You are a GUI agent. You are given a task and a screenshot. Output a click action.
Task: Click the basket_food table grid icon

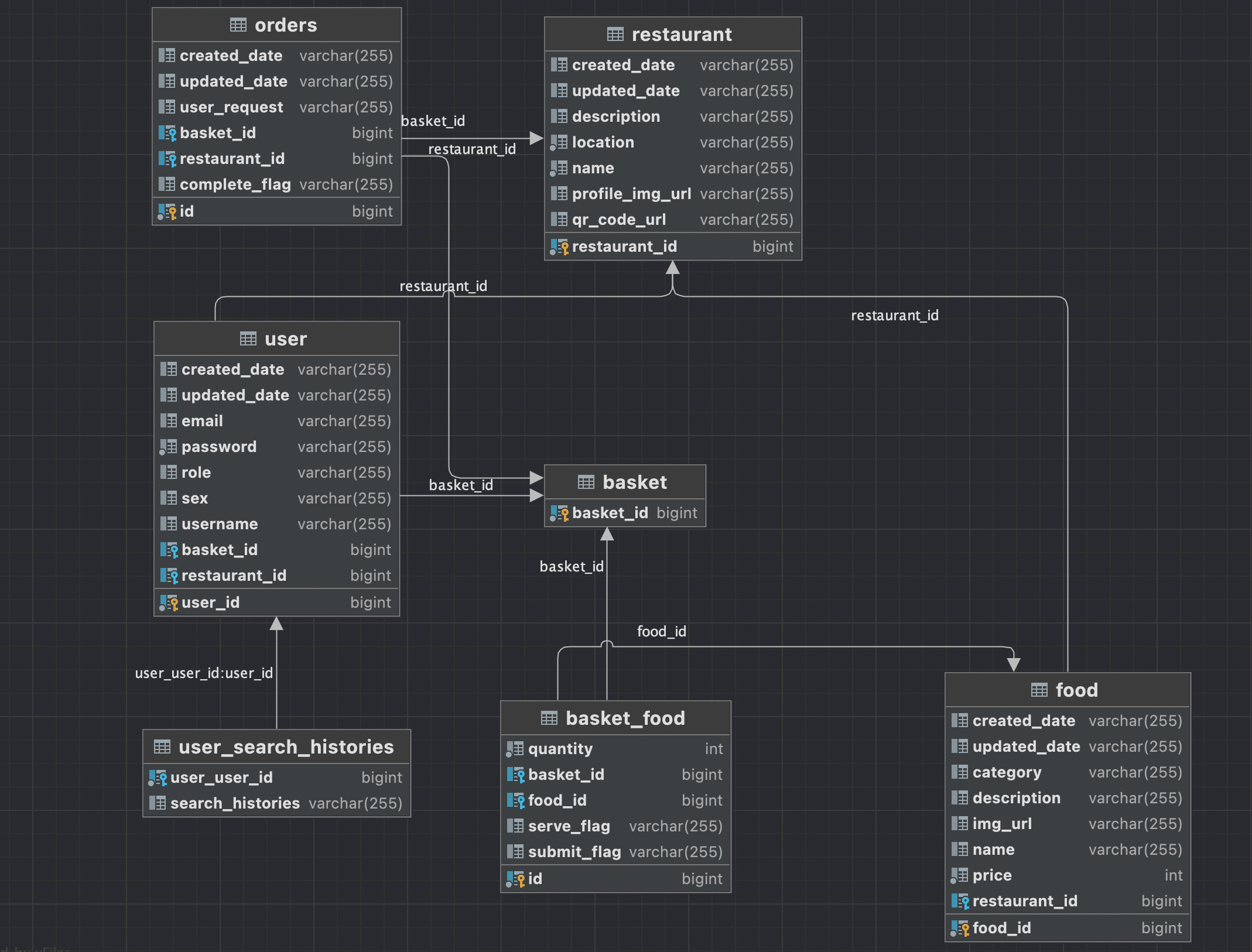[549, 718]
